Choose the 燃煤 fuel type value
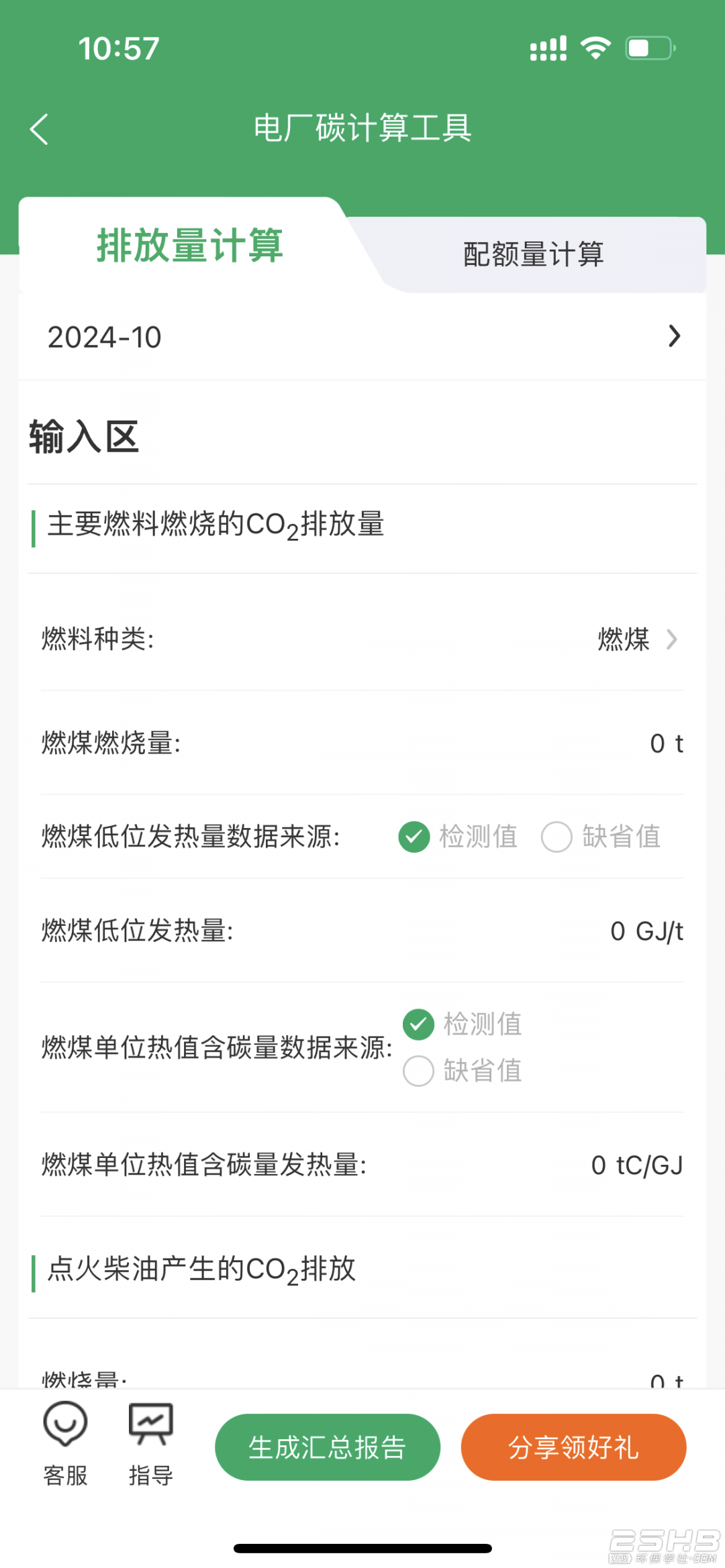The image size is (725, 1568). click(x=624, y=639)
